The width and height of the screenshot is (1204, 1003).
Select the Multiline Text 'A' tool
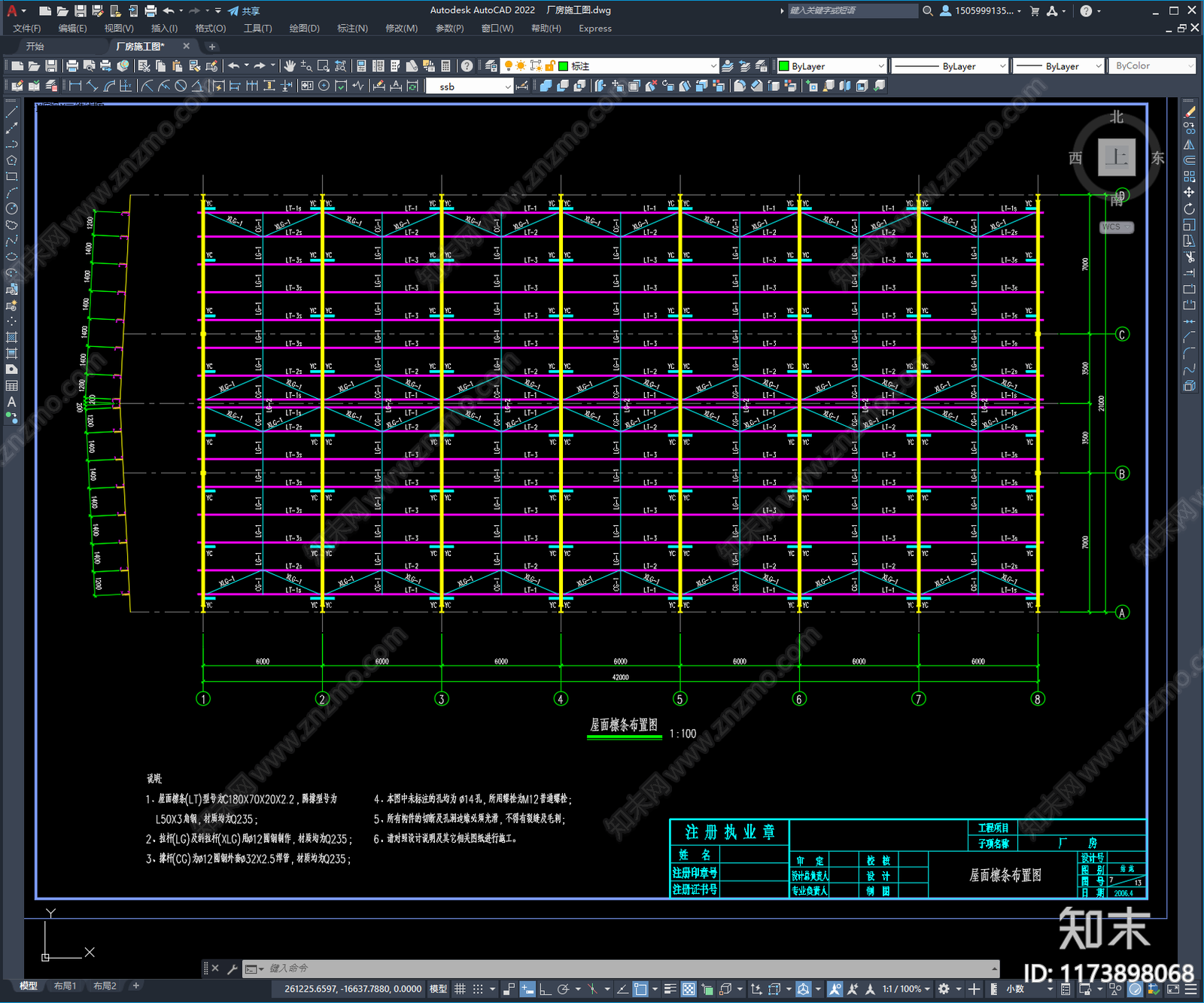pyautogui.click(x=11, y=402)
